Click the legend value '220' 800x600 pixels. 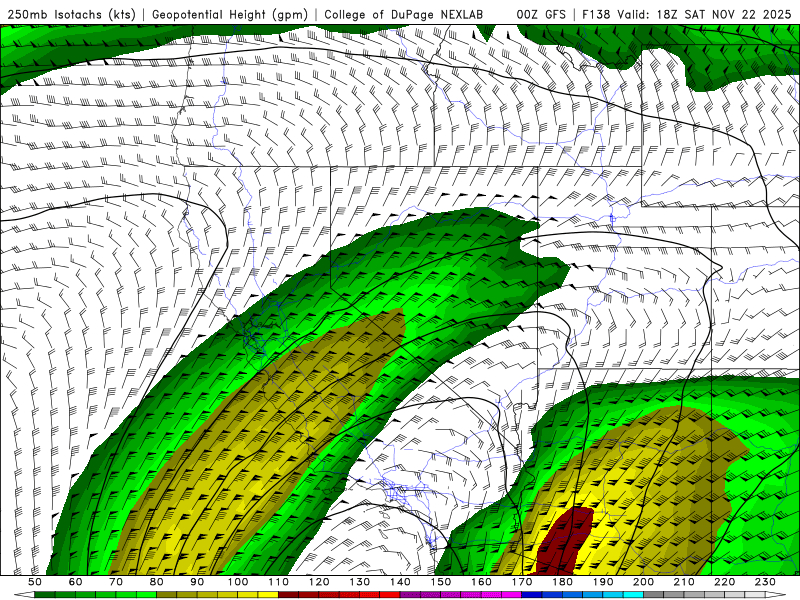click(x=725, y=582)
